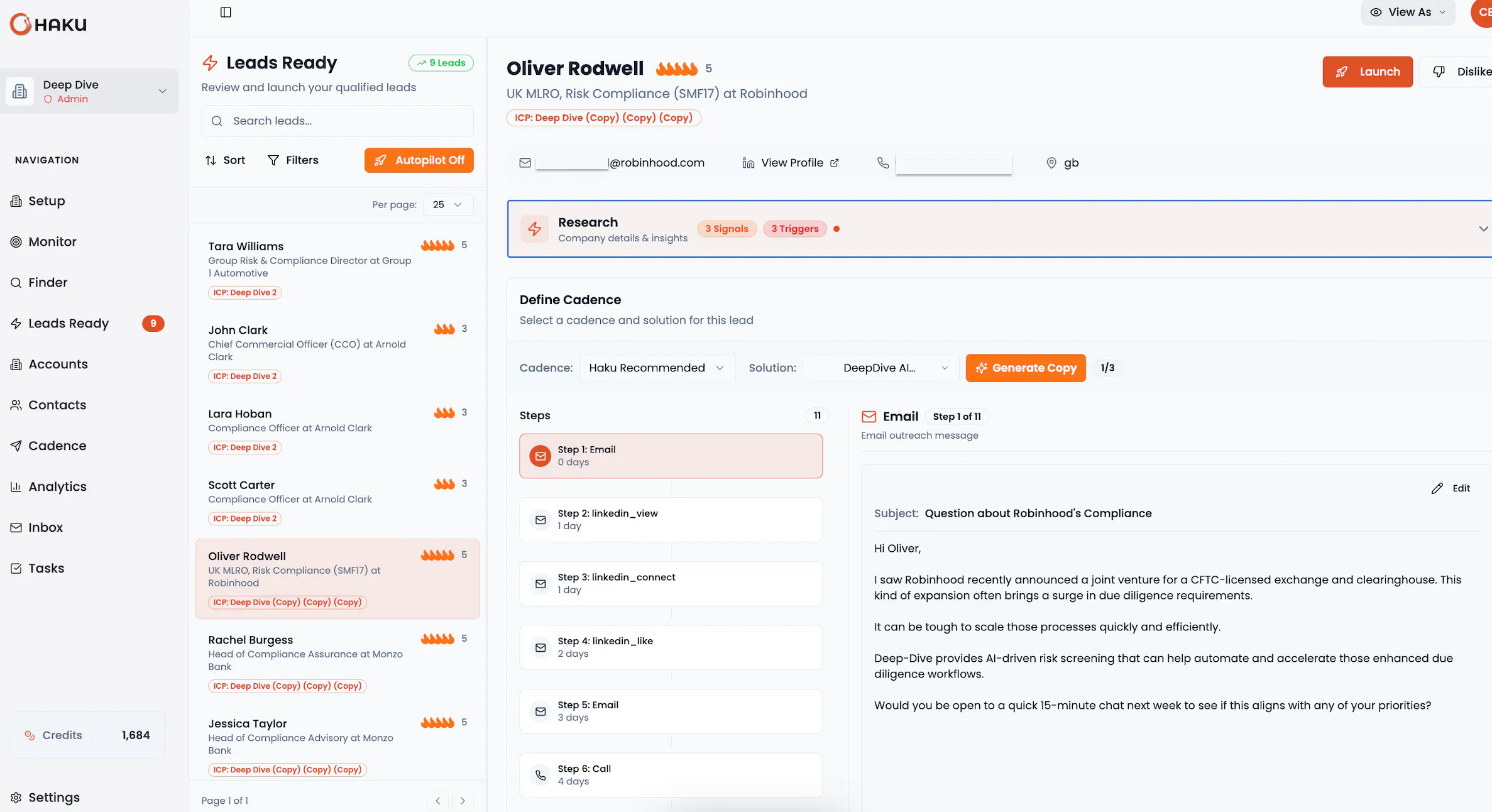Viewport: 1492px width, 812px height.
Task: Click the red envelope icon in Step 1
Action: click(540, 456)
